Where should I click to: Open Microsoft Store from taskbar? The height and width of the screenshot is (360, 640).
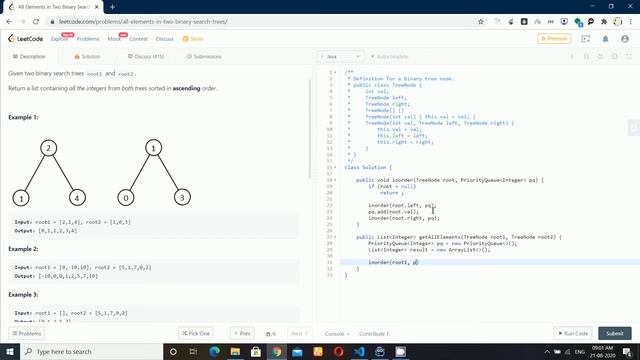click(x=256, y=351)
